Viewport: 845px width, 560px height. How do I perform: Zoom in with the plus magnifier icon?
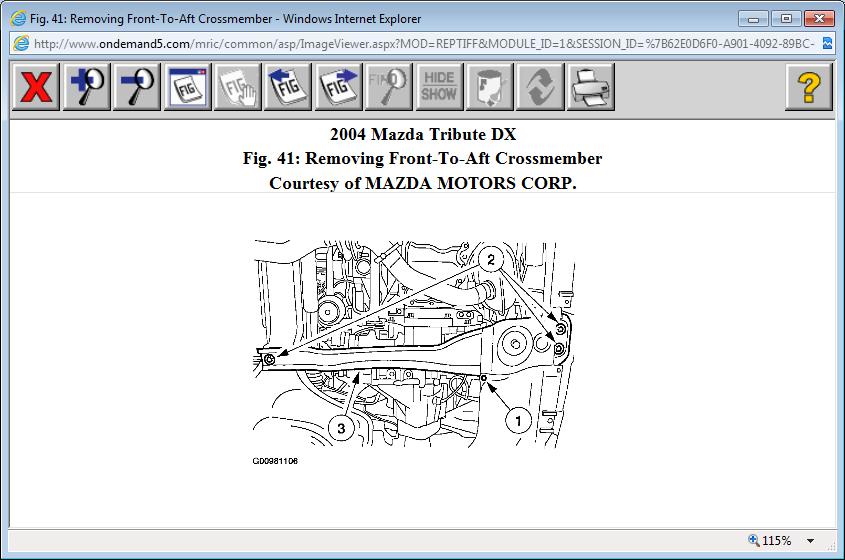coord(86,87)
